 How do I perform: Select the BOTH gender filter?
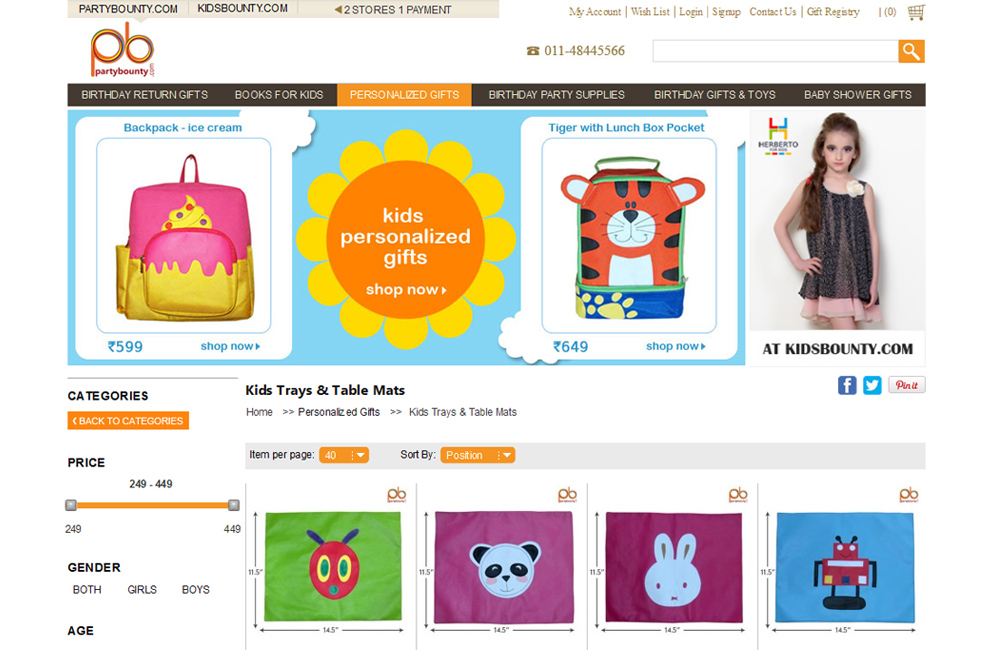point(87,589)
